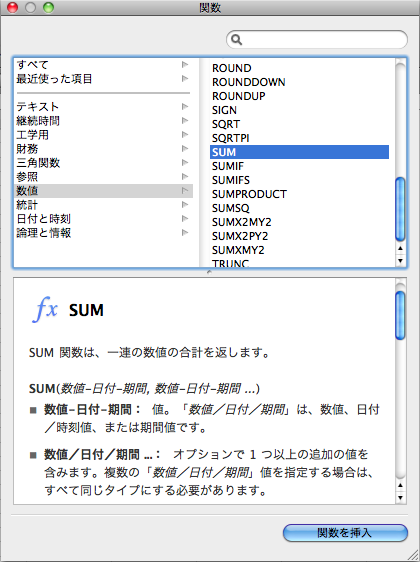
Task: Click the fx function icon beside SUM
Action: pyautogui.click(x=45, y=309)
